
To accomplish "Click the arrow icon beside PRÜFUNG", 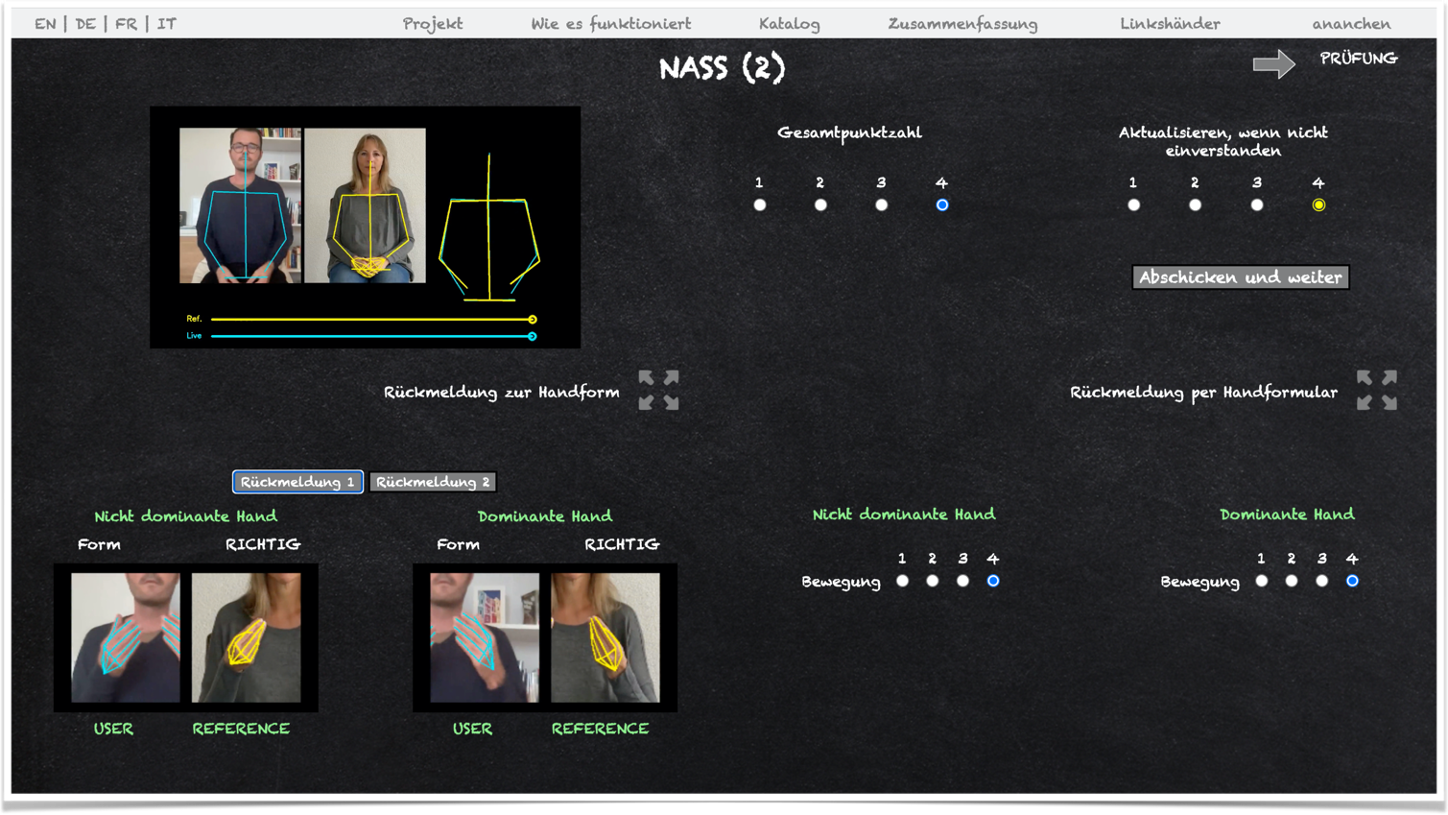I will (x=1273, y=65).
